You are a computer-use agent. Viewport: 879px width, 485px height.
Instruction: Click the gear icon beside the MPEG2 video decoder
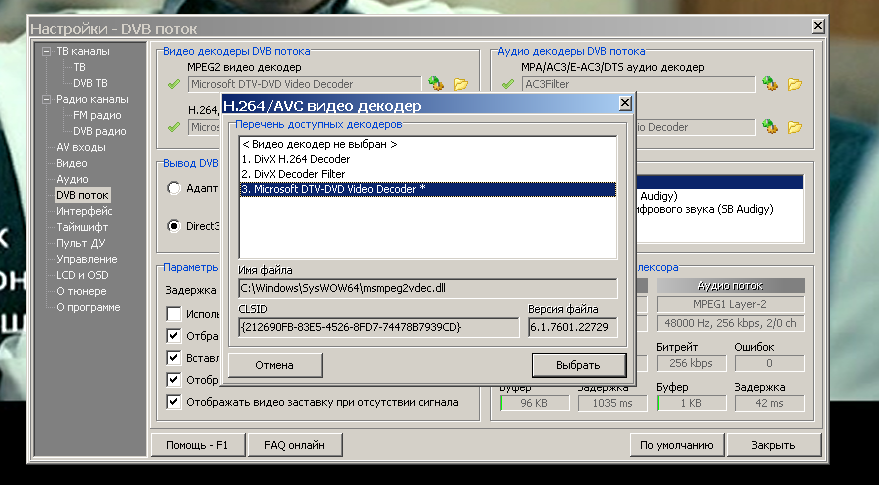coord(435,84)
